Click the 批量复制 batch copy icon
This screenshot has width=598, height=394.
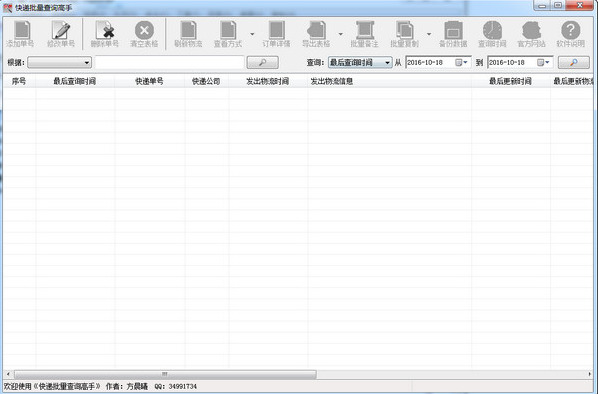pyautogui.click(x=405, y=30)
